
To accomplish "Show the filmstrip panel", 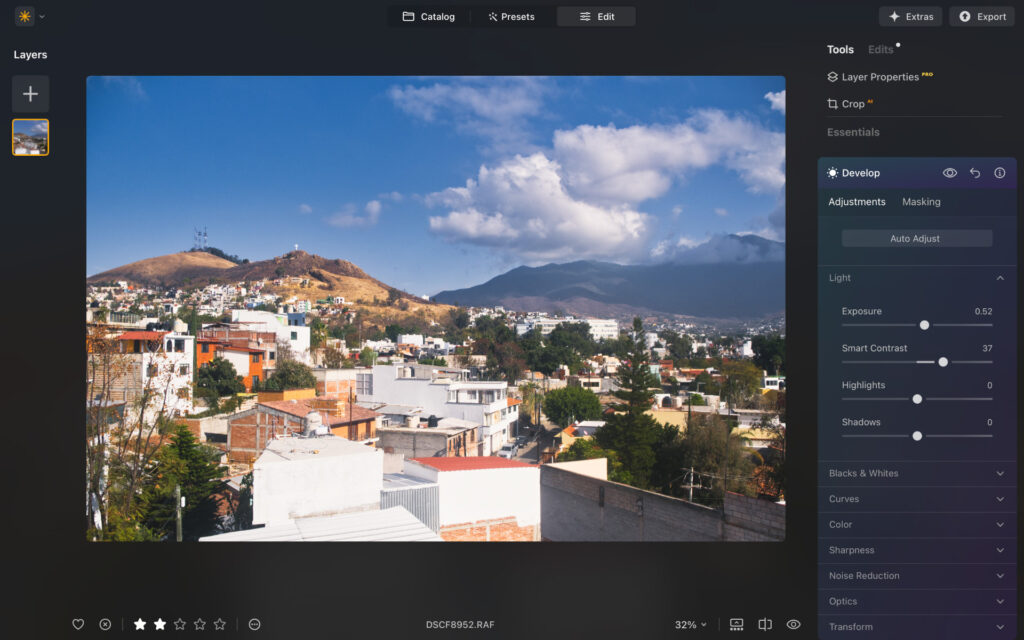I will coord(736,623).
